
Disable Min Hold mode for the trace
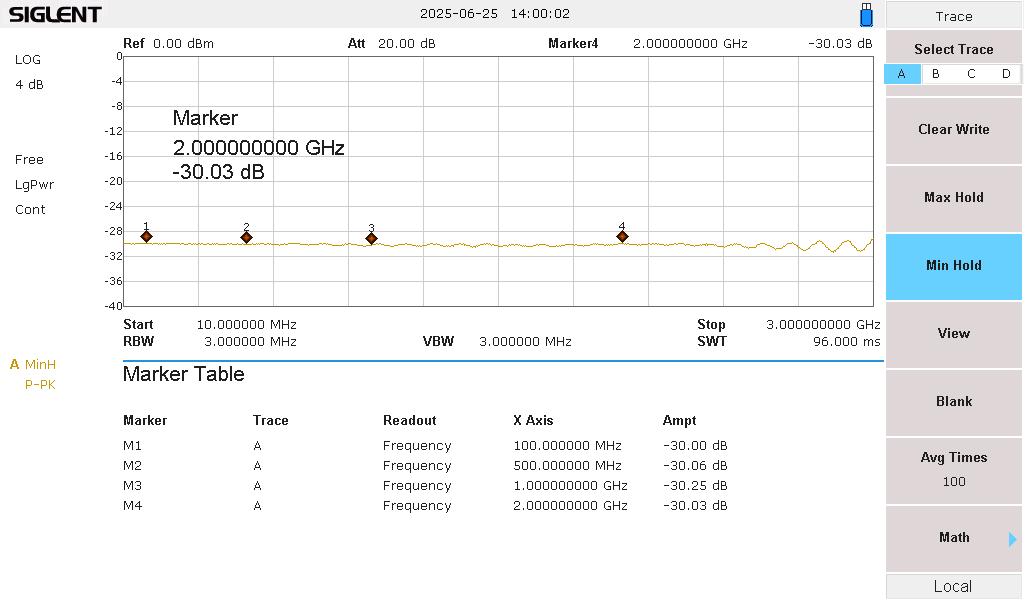pos(952,266)
